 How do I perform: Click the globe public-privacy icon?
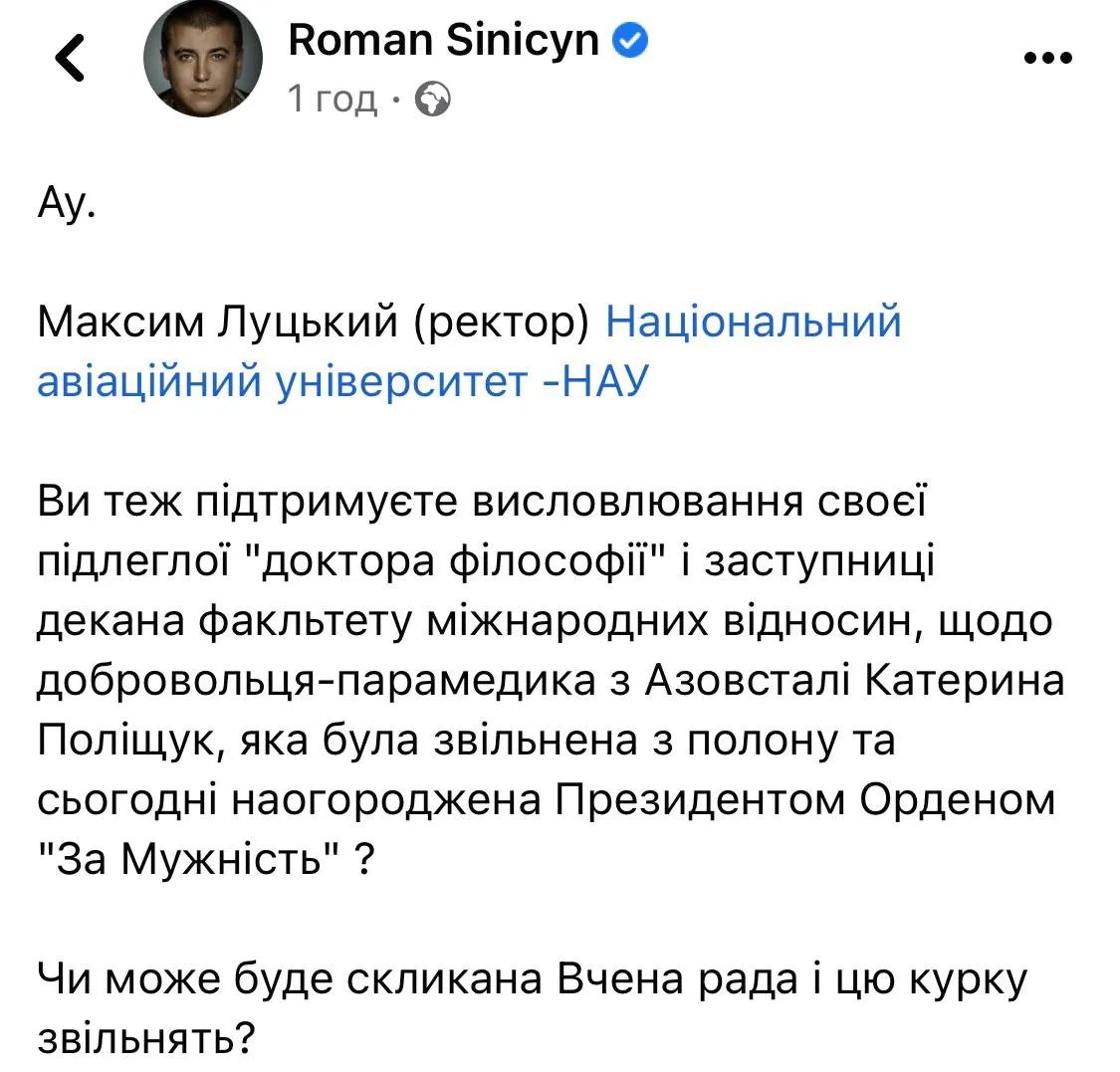pyautogui.click(x=432, y=99)
